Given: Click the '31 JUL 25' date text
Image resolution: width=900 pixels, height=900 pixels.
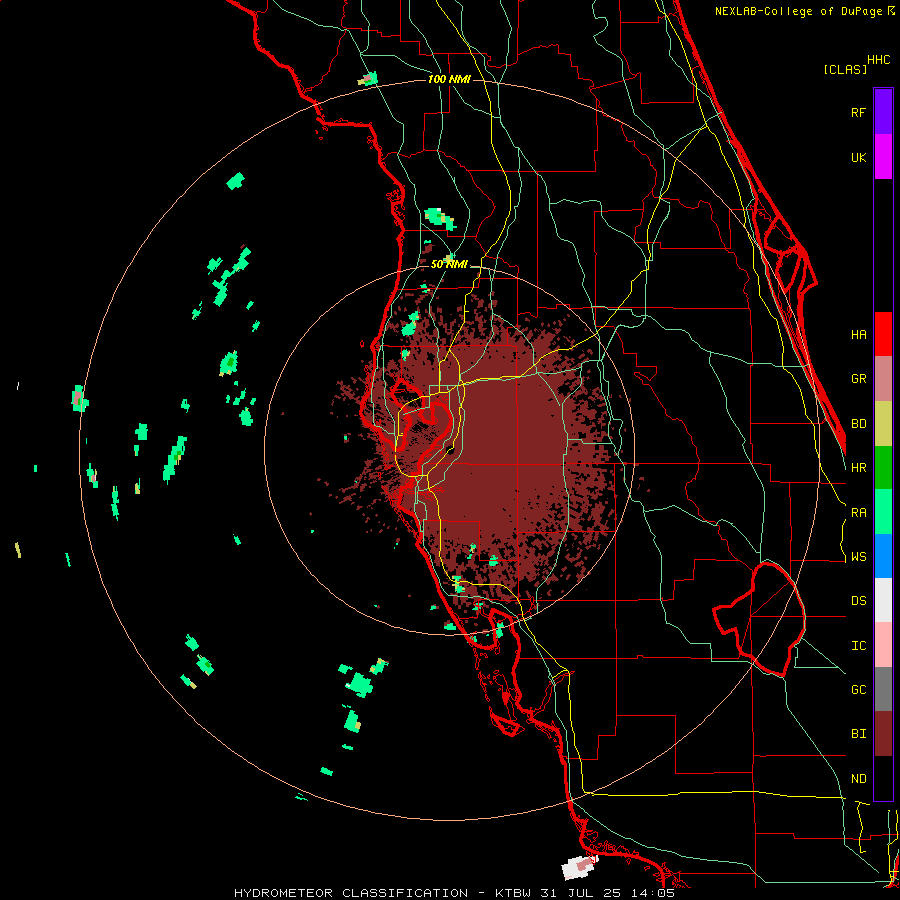Looking at the screenshot, I should click(581, 893).
